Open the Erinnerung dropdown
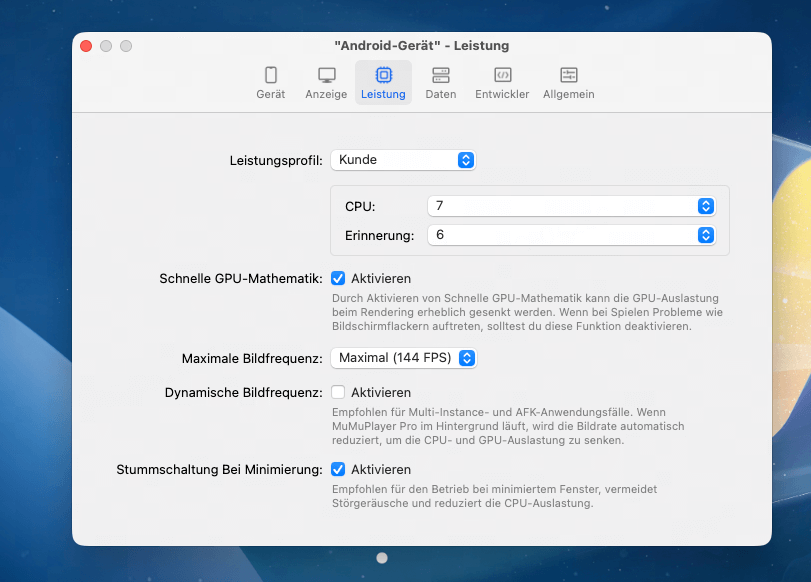The height and width of the screenshot is (582, 811). coord(705,236)
